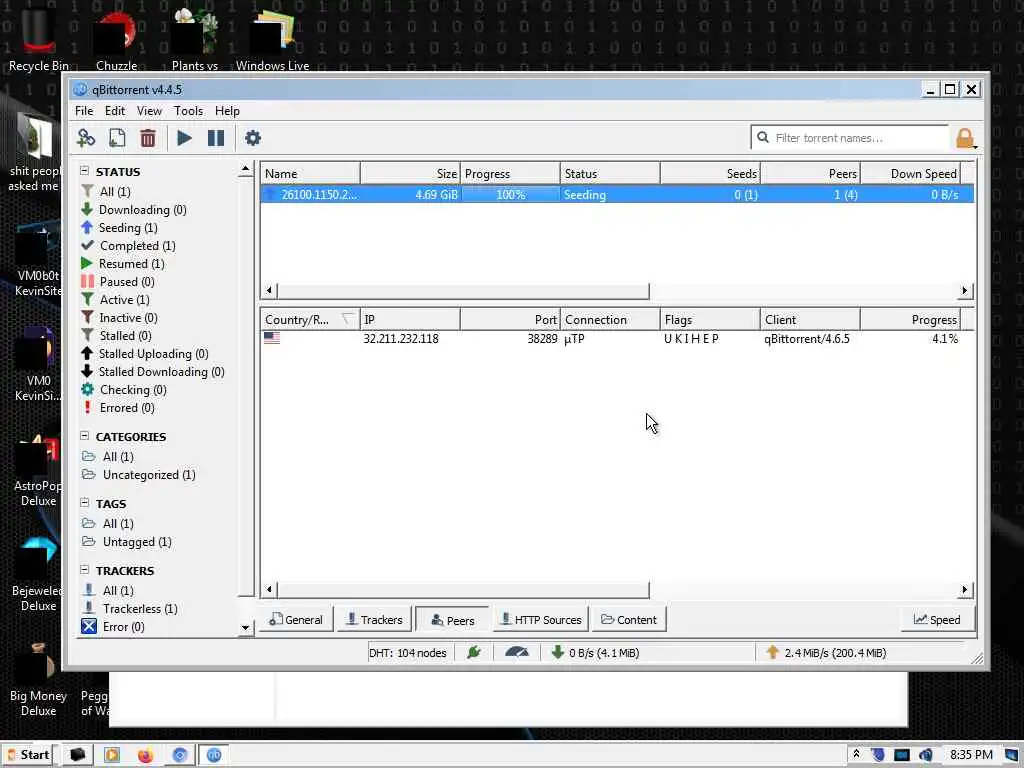1024x768 pixels.
Task: Filter by Stalled (0) status
Action: click(116, 336)
